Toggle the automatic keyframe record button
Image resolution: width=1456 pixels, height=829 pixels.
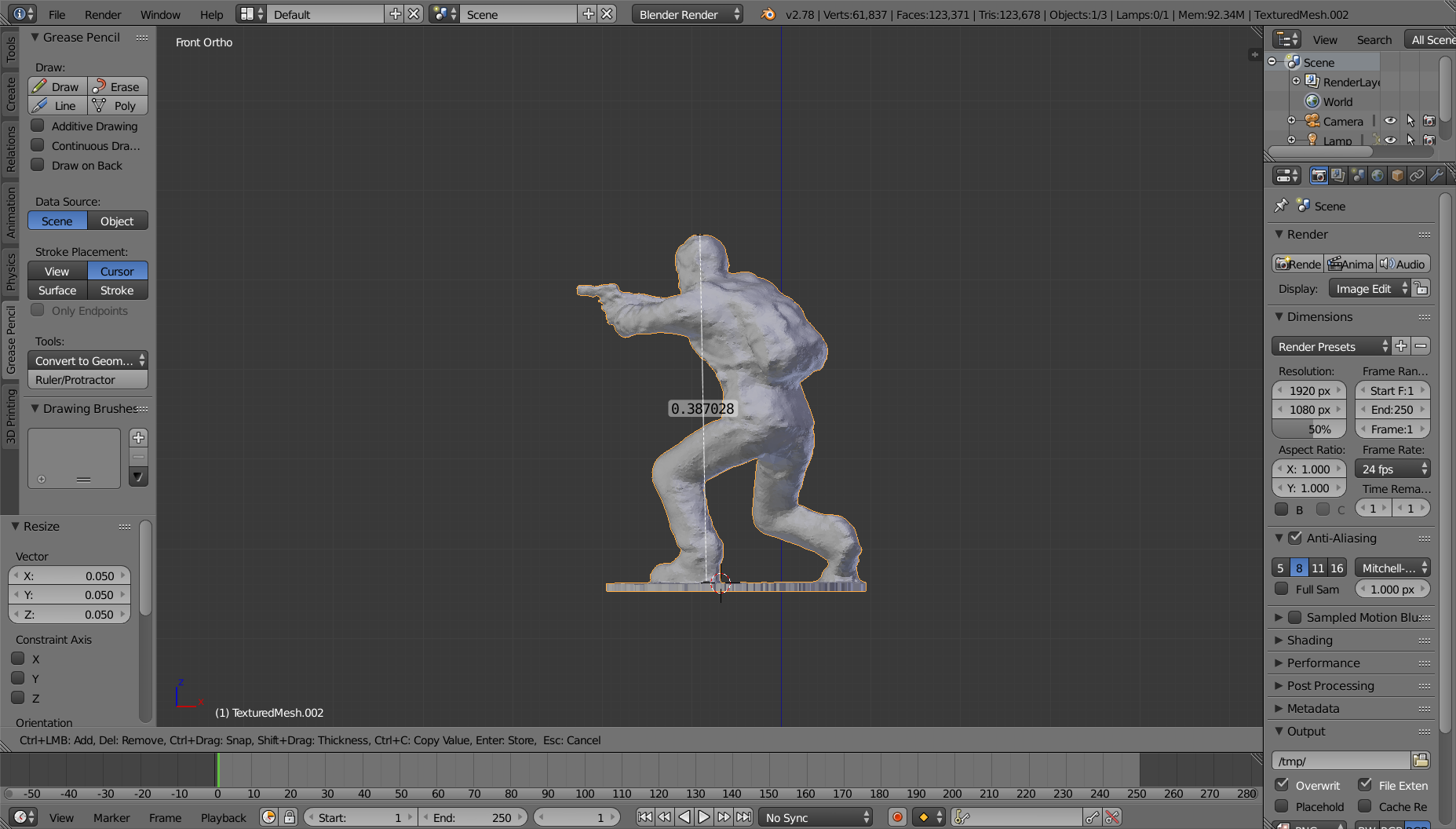tap(897, 817)
